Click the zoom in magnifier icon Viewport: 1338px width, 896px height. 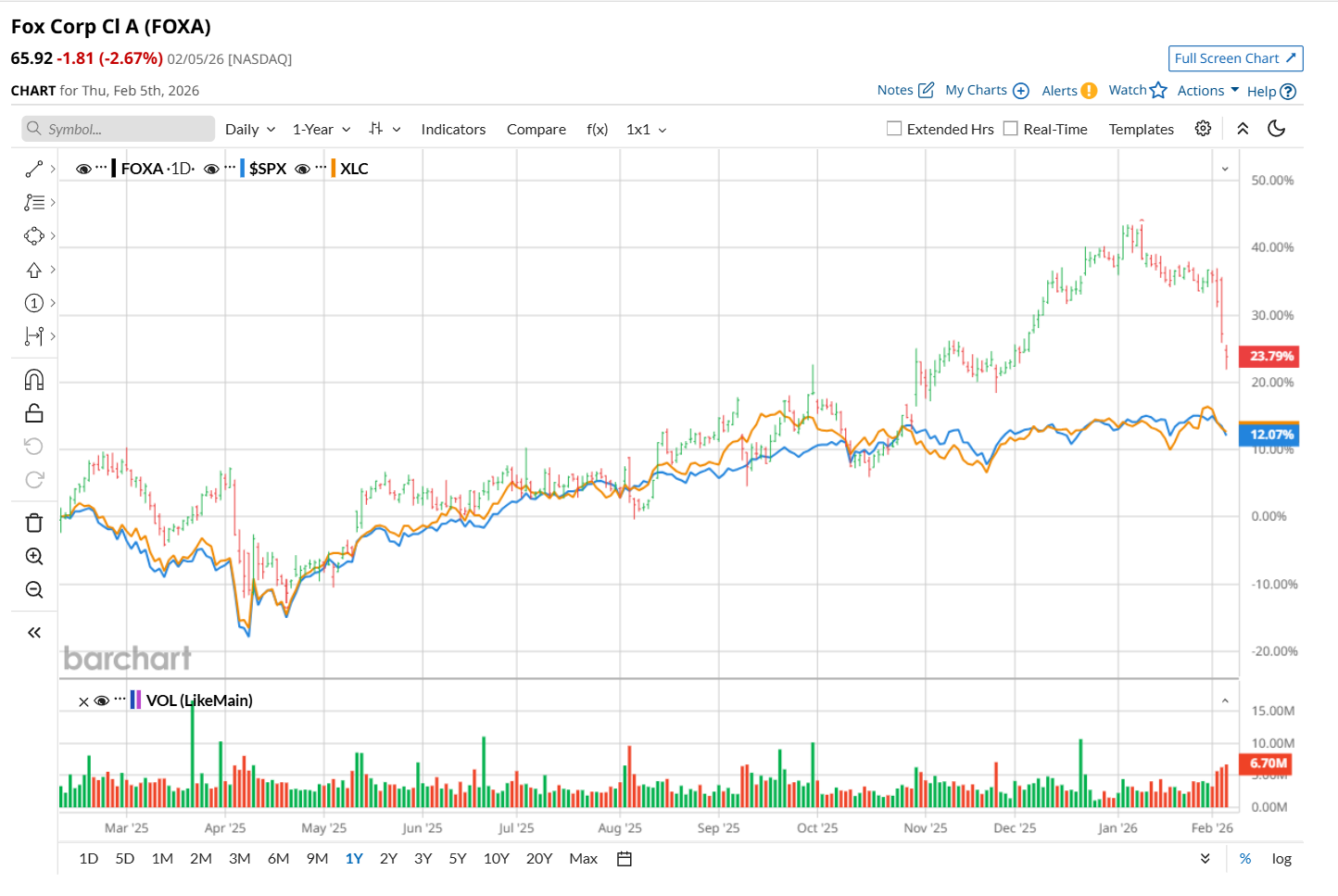[x=34, y=556]
